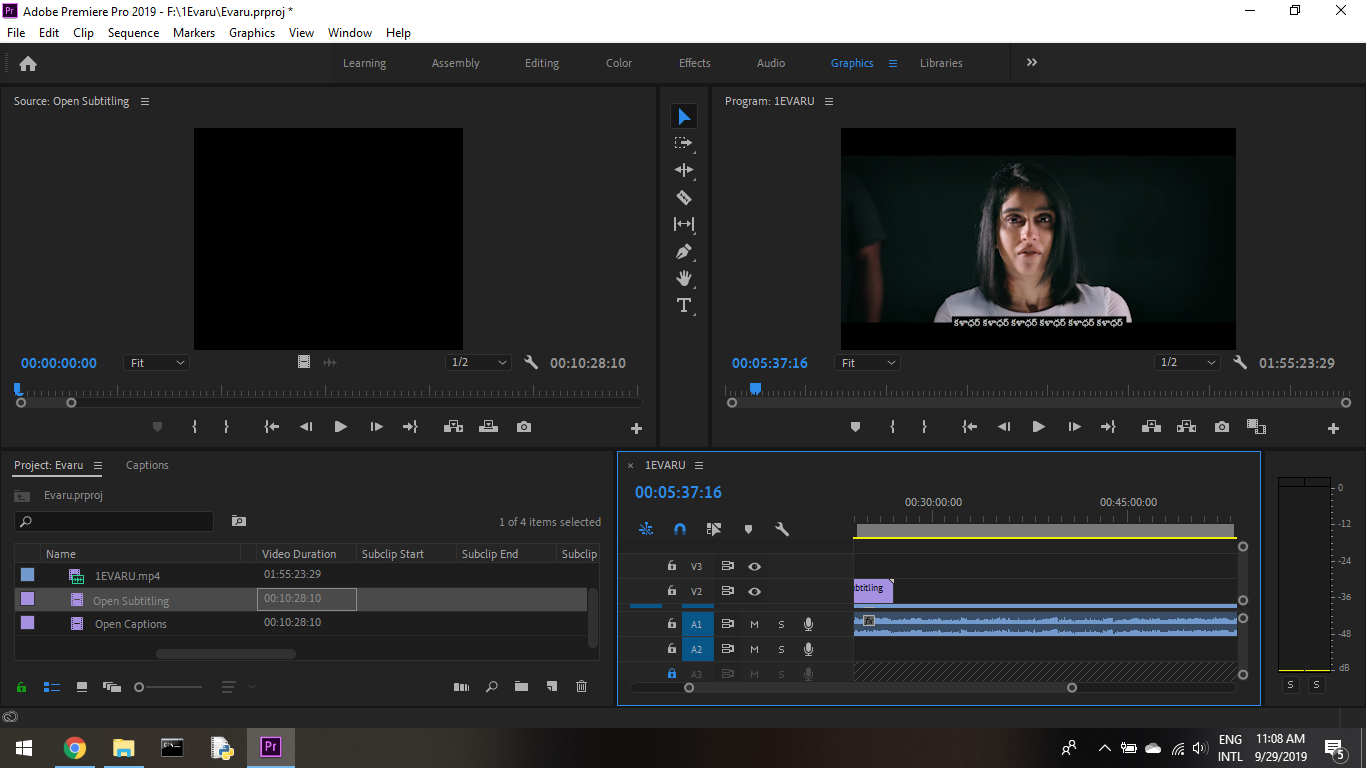
Task: Click the Export Frame camera icon in Program monitor
Action: pyautogui.click(x=1221, y=427)
